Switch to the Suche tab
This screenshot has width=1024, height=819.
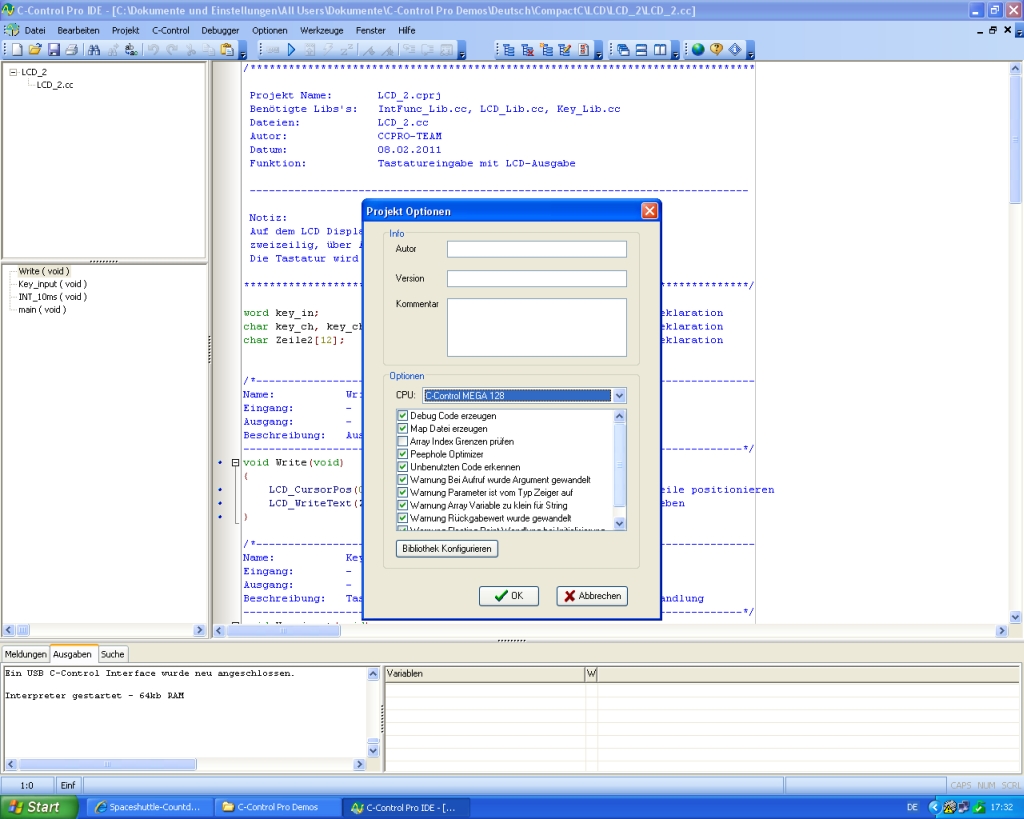pos(112,654)
